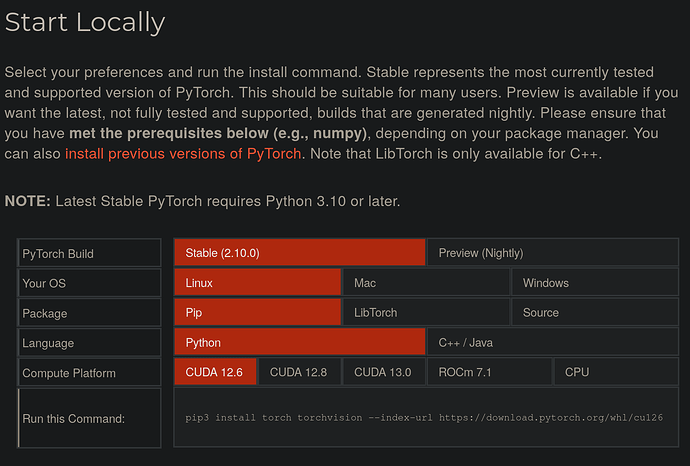This screenshot has height=466, width=690.
Task: Switch package to LibTorch
Action: coord(425,313)
